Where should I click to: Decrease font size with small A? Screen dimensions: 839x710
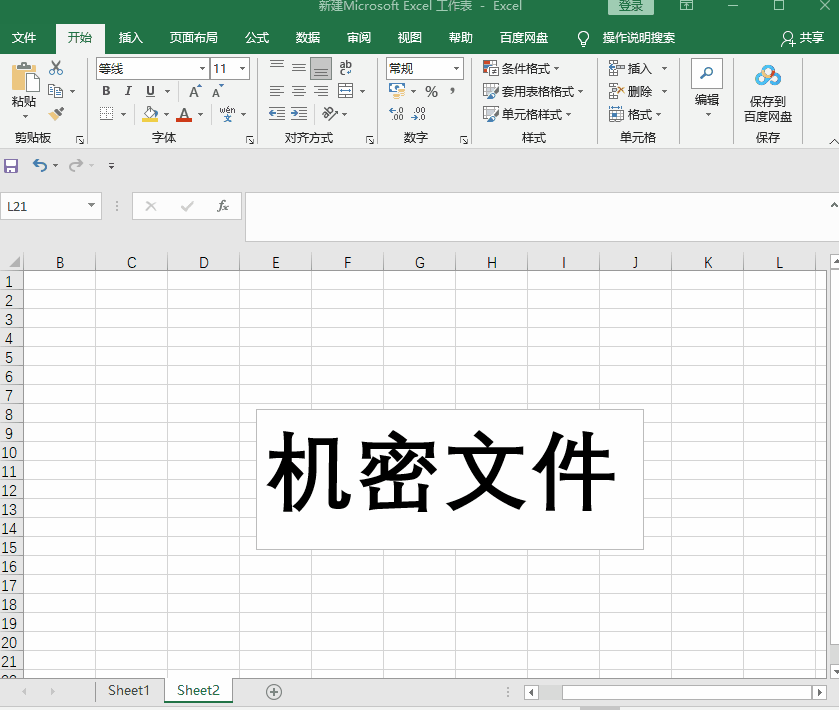tap(217, 91)
